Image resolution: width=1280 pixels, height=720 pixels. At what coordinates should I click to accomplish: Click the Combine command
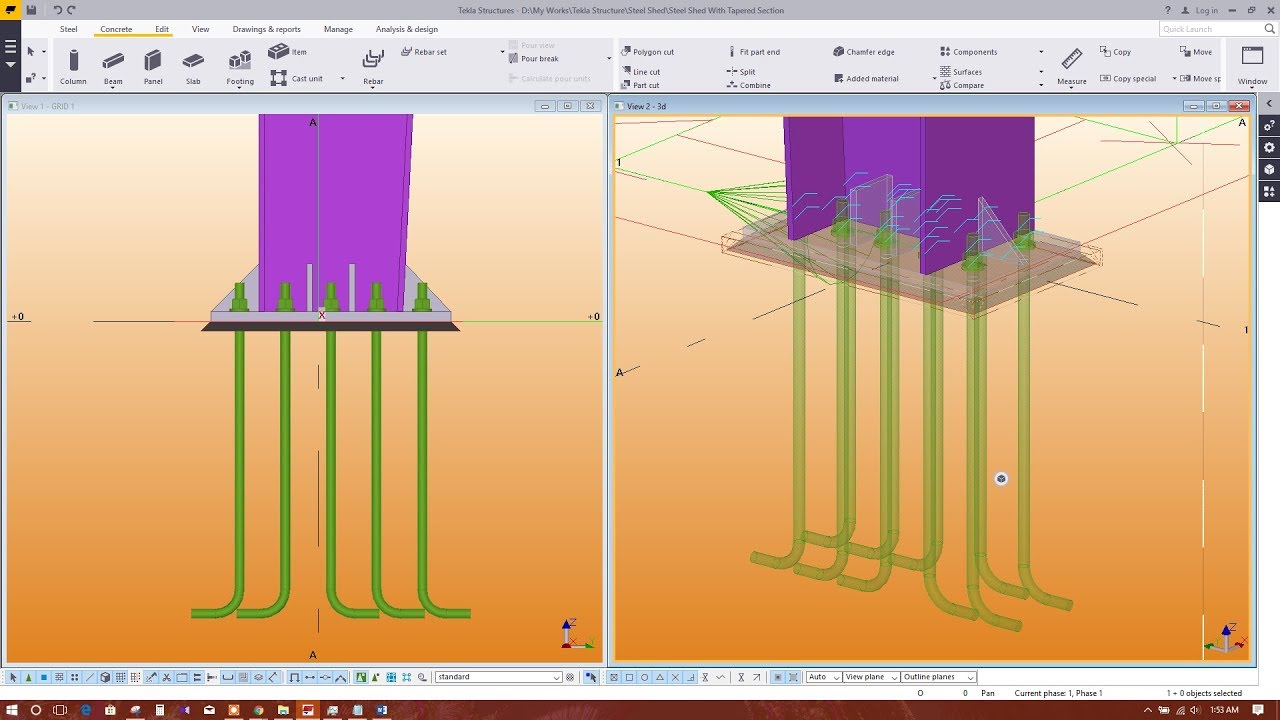(x=749, y=85)
